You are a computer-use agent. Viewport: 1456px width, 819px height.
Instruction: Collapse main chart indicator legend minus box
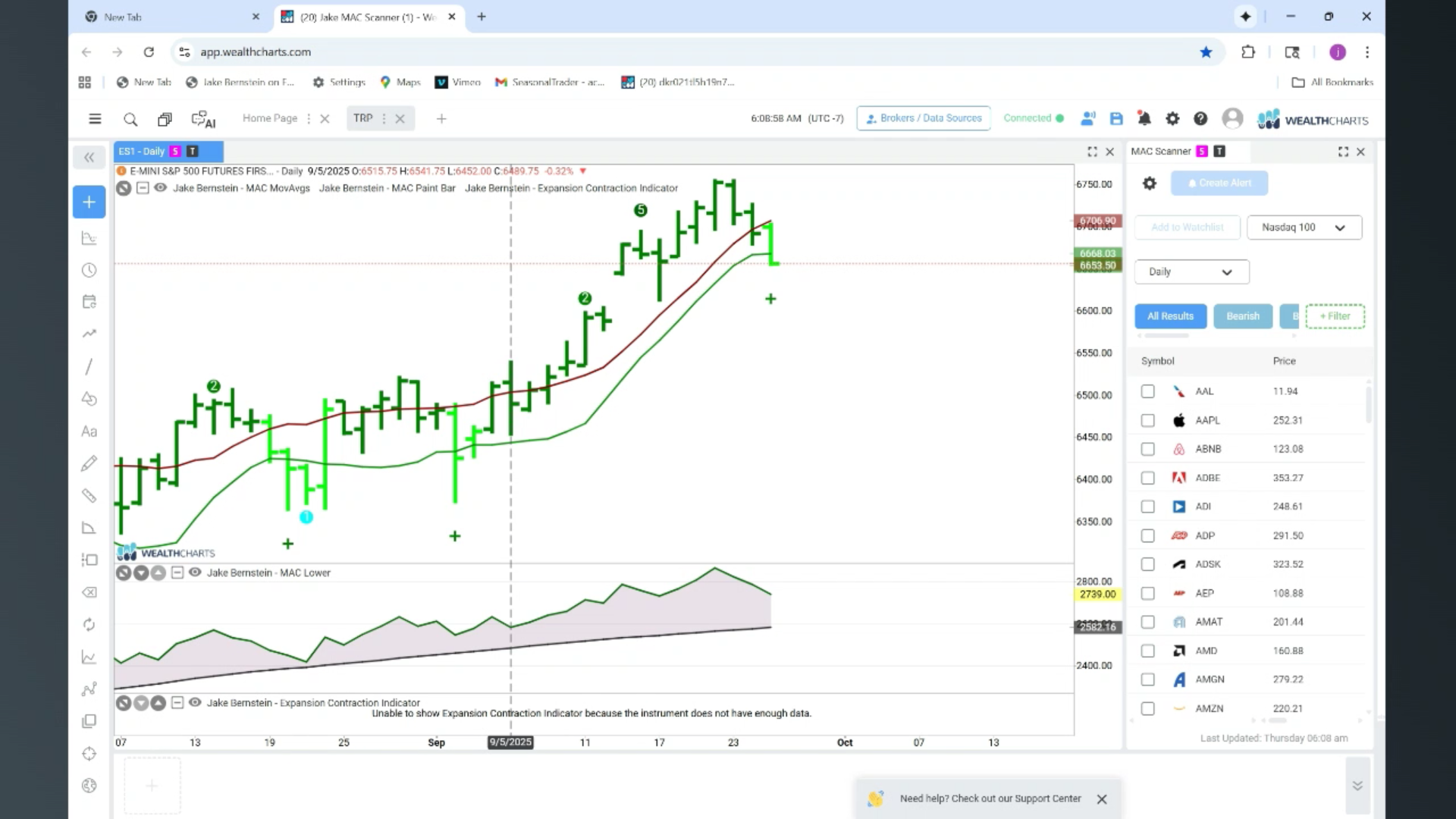tap(143, 188)
